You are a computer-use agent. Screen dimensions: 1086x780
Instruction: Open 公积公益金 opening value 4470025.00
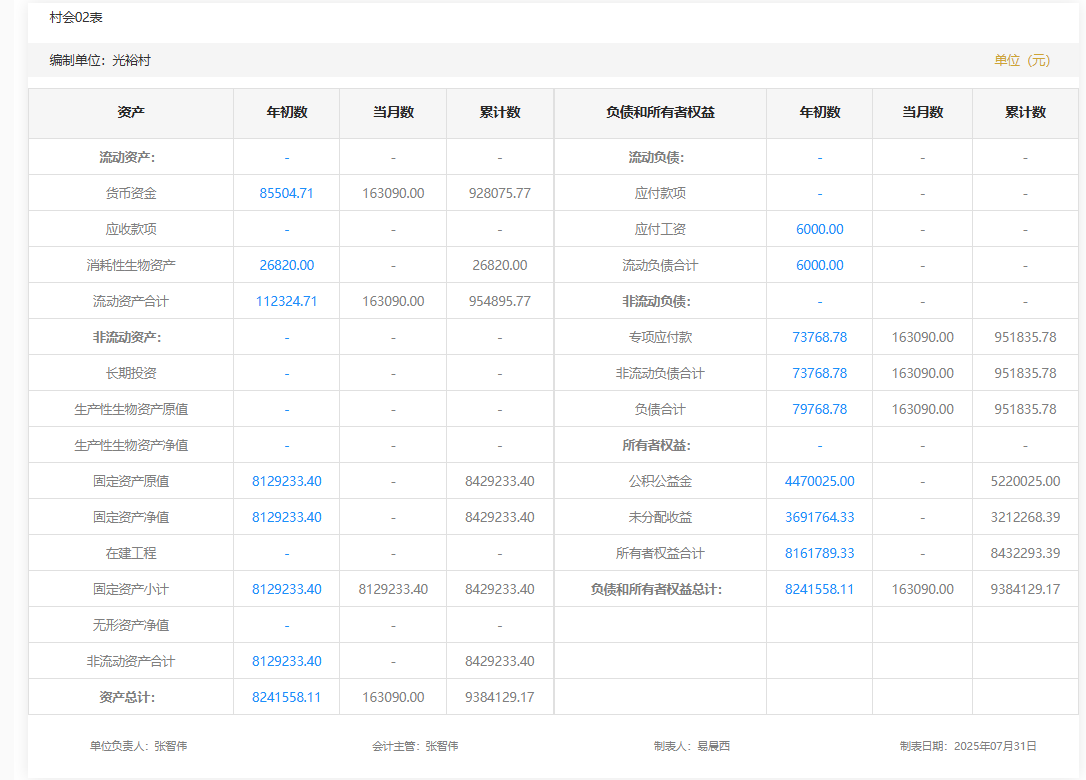coord(819,481)
